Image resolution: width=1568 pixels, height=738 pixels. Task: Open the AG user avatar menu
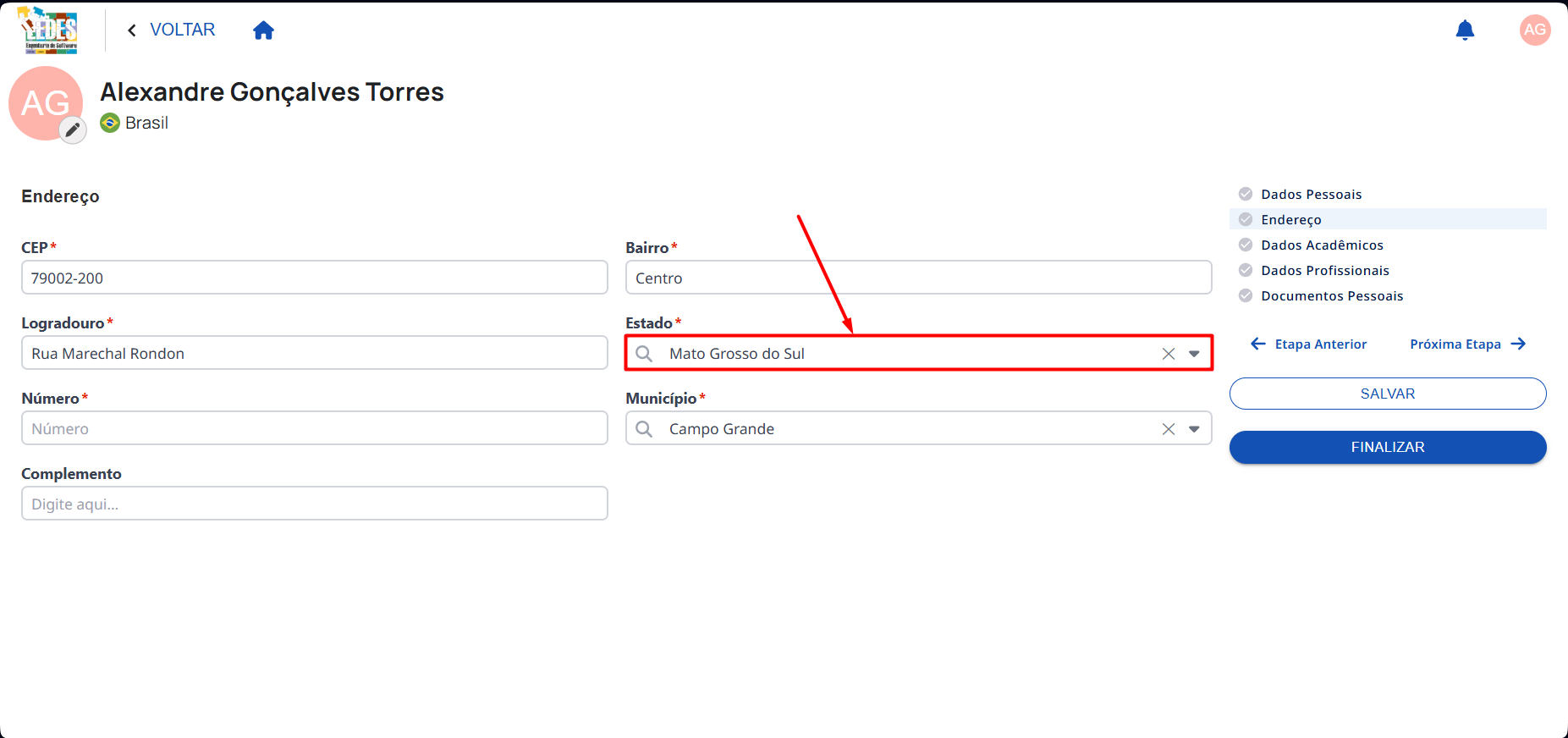[1535, 30]
